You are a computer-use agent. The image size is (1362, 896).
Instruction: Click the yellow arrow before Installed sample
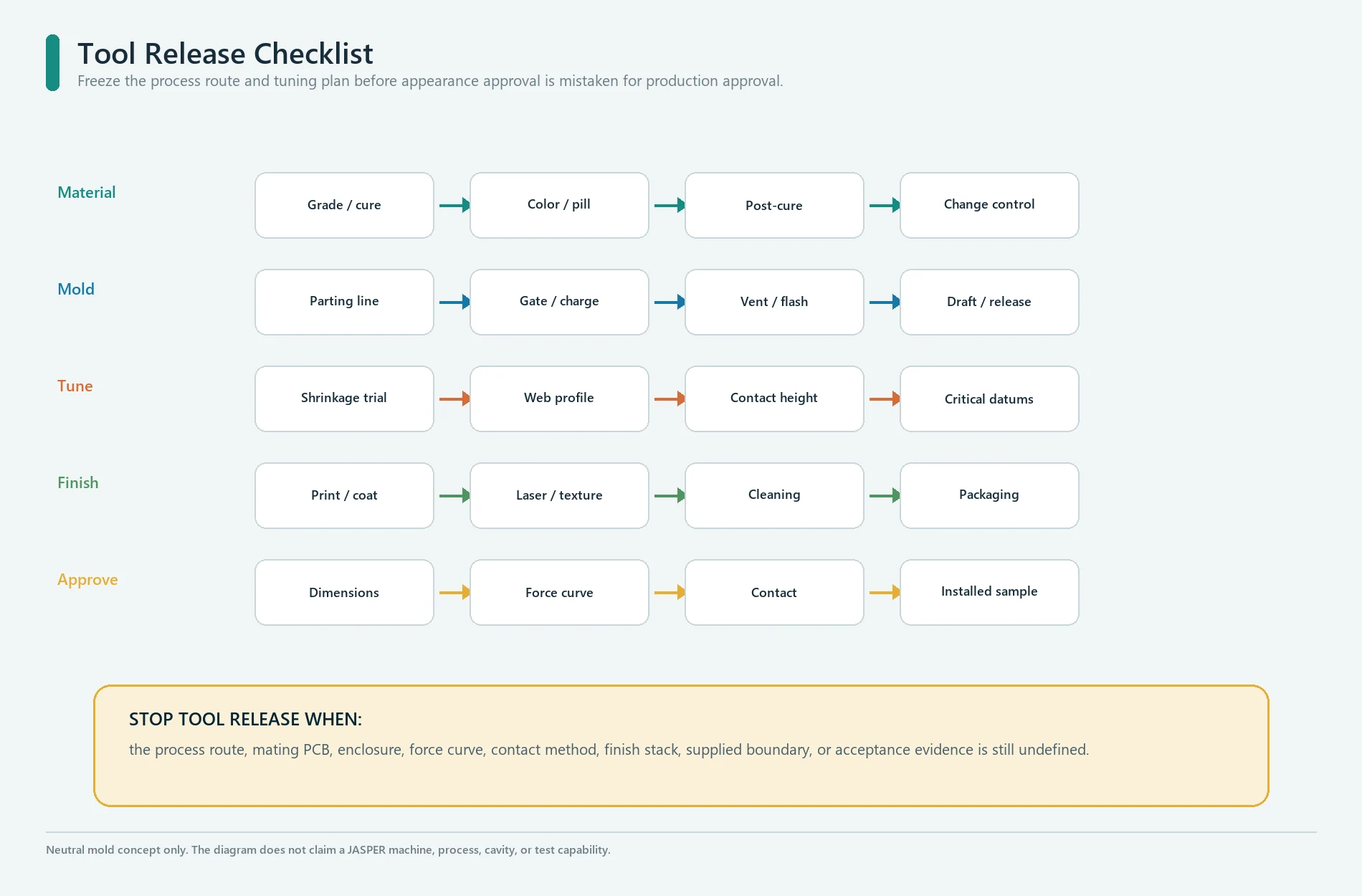pos(885,593)
